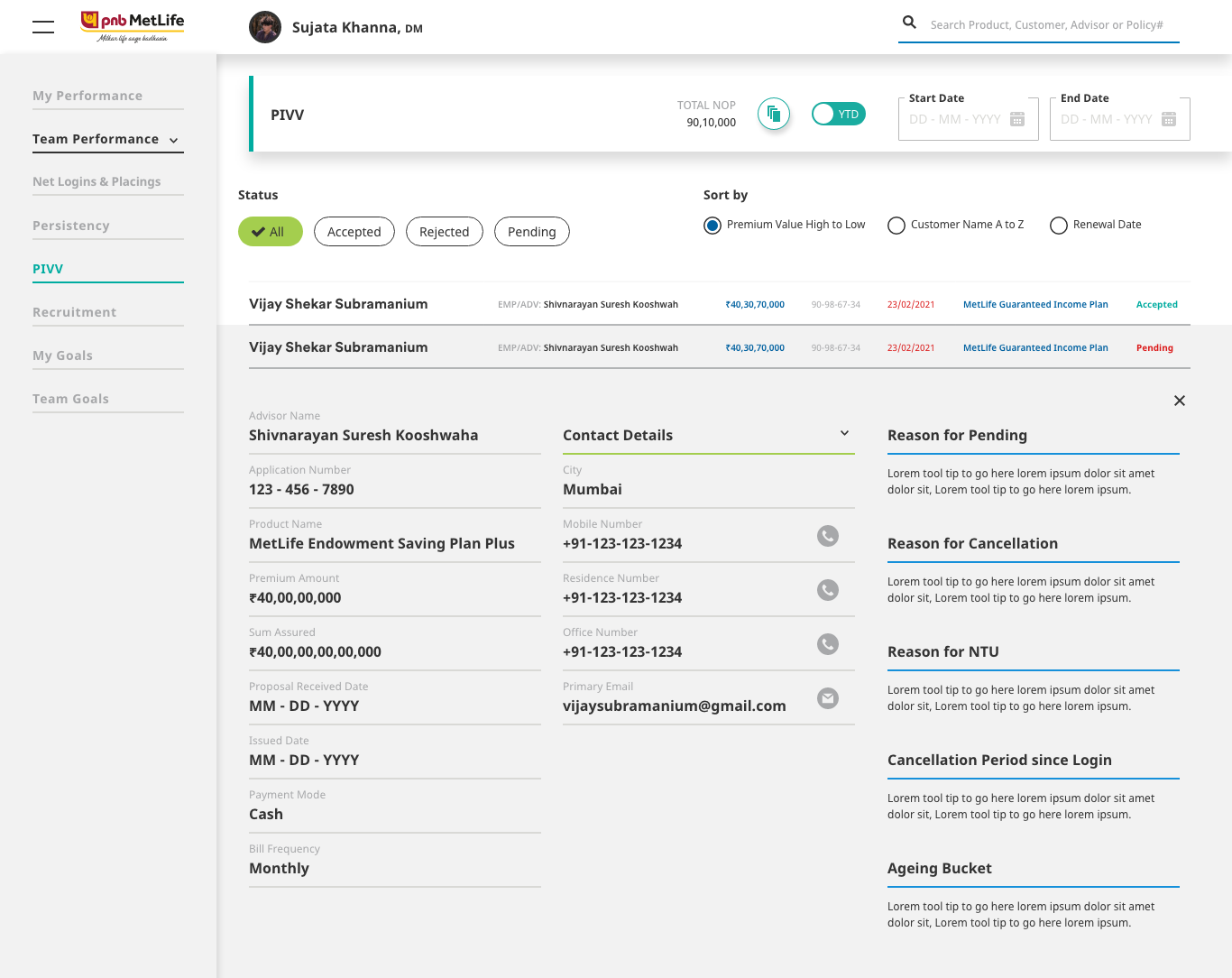Image resolution: width=1232 pixels, height=978 pixels.
Task: Open the Start Date calendar icon
Action: coord(1017,119)
